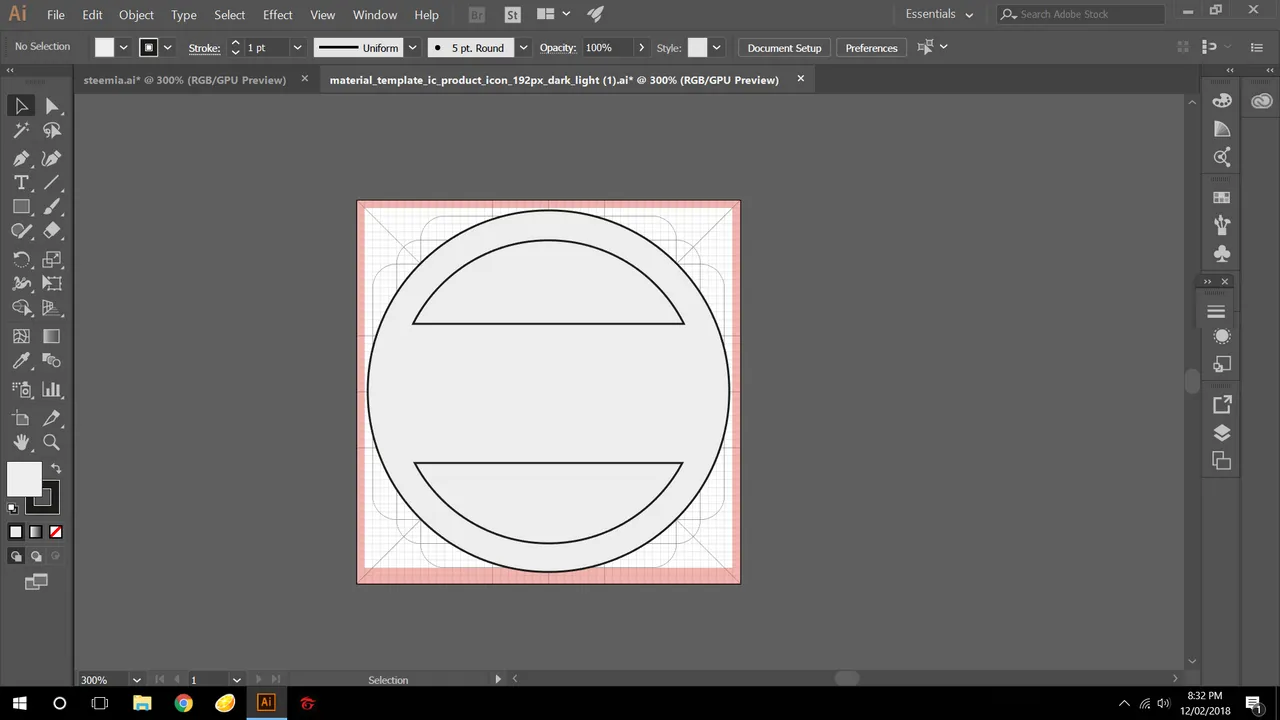Expand the stroke weight dropdown

(x=297, y=48)
